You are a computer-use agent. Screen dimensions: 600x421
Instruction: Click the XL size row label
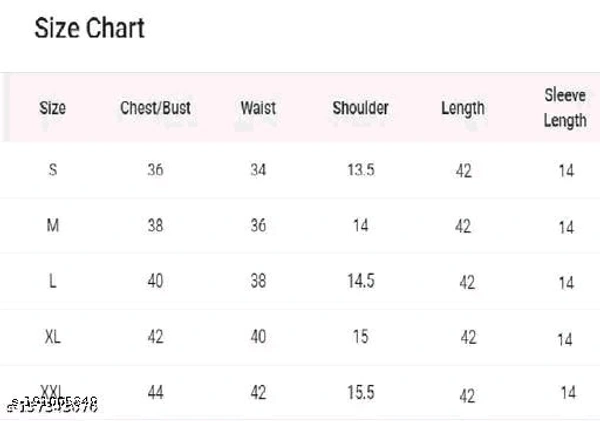(x=53, y=337)
